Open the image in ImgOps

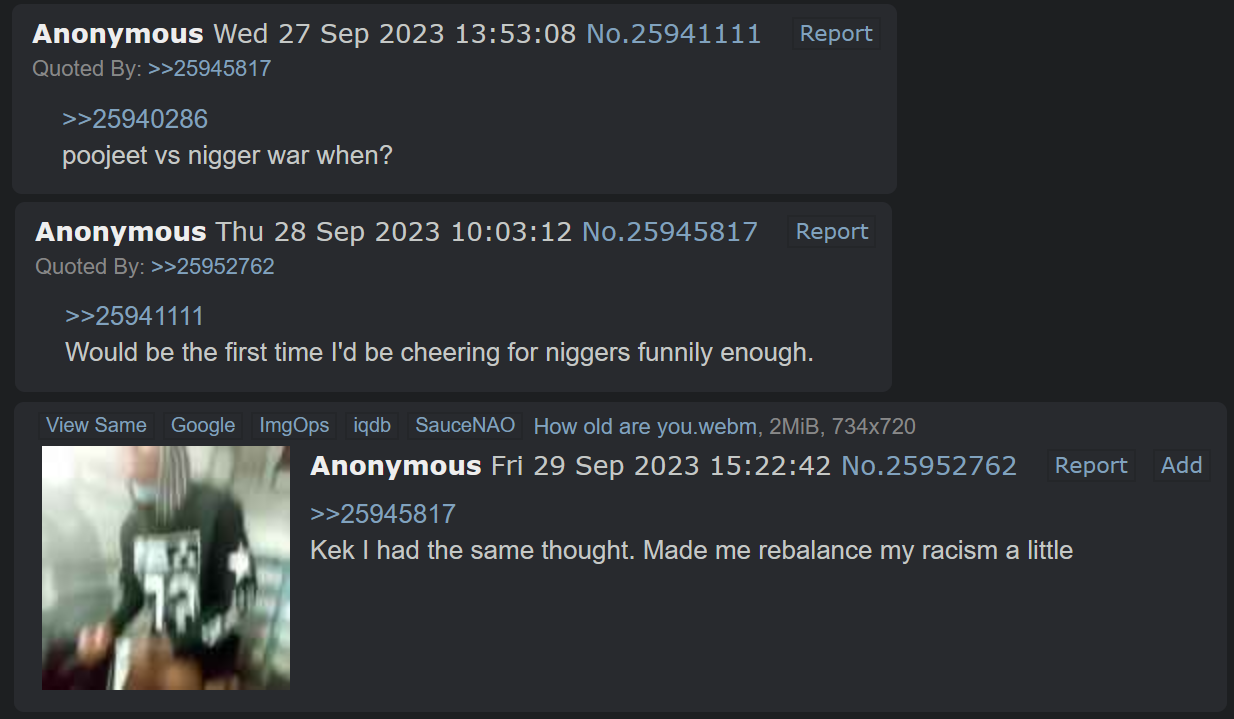294,425
